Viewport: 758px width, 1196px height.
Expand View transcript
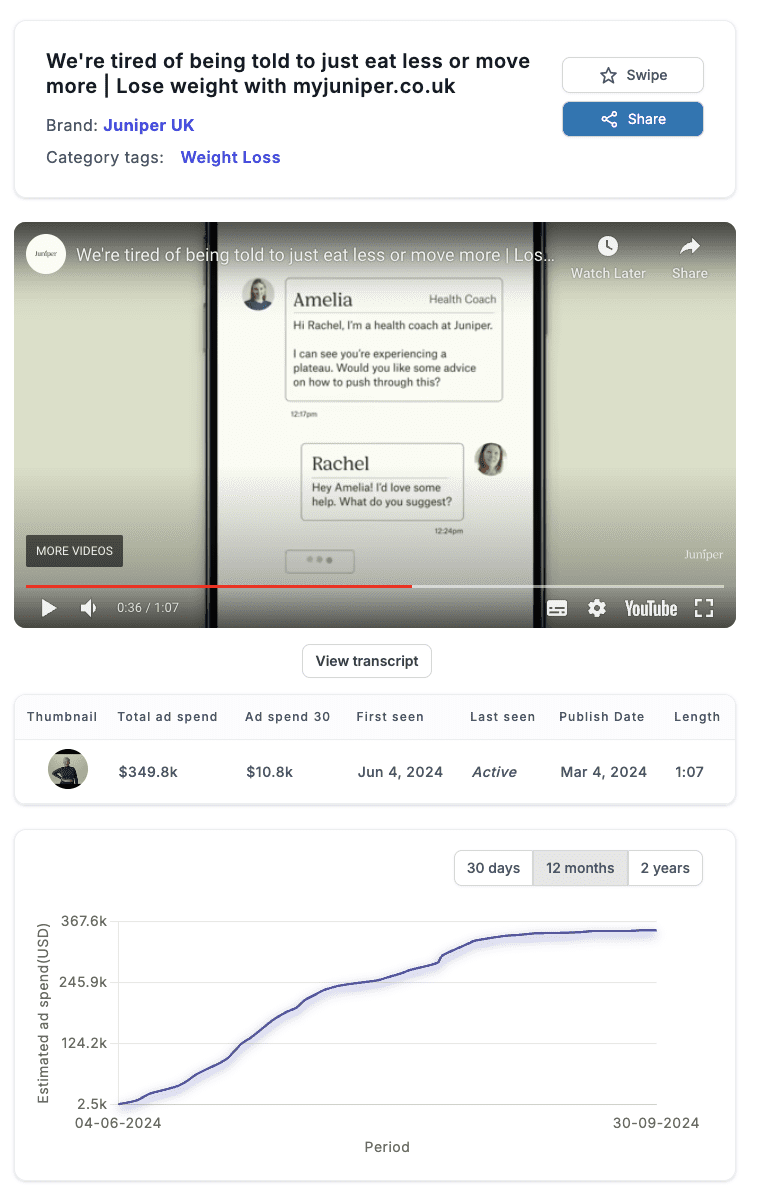[367, 661]
